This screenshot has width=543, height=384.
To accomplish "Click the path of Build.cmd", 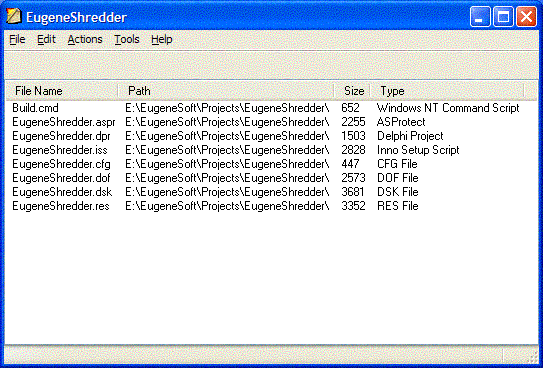I will point(227,108).
